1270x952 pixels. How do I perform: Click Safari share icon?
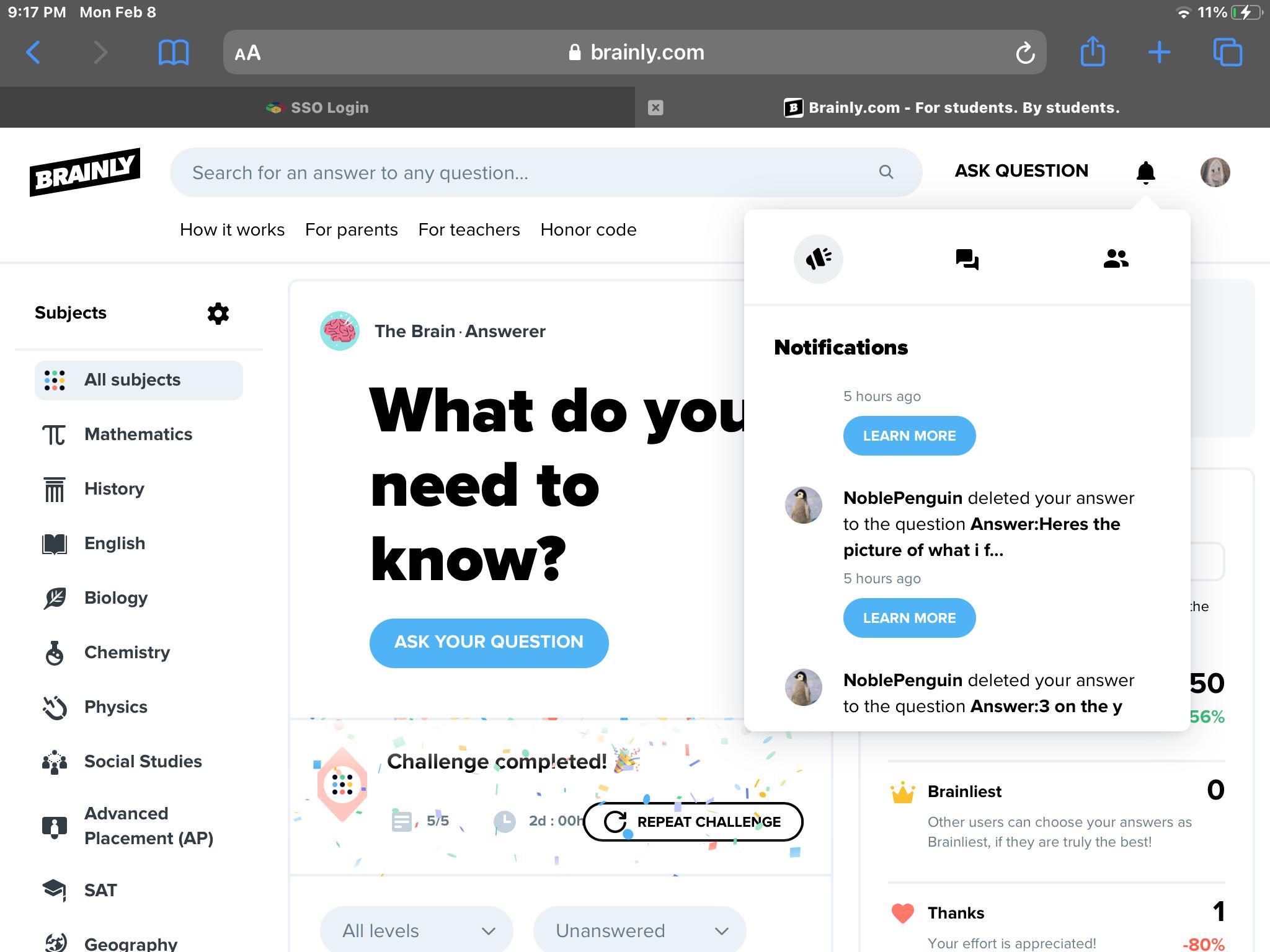point(1092,52)
